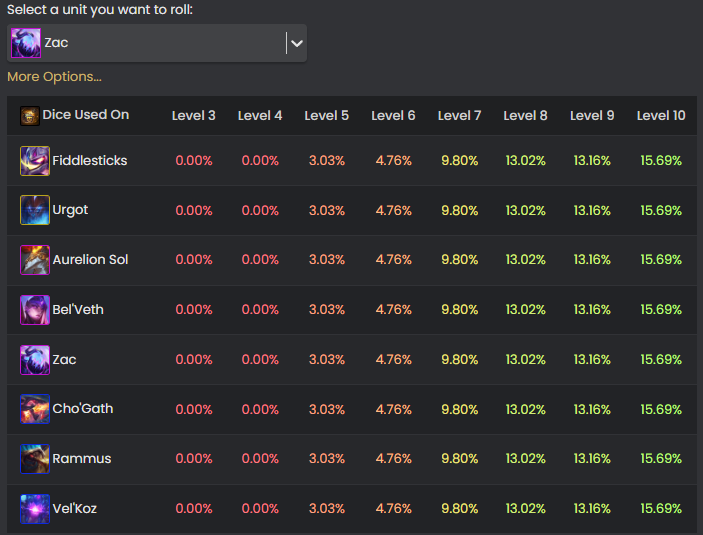The width and height of the screenshot is (703, 535).
Task: Click Cho'Gath Level 3 value 0.00%
Action: (x=194, y=409)
